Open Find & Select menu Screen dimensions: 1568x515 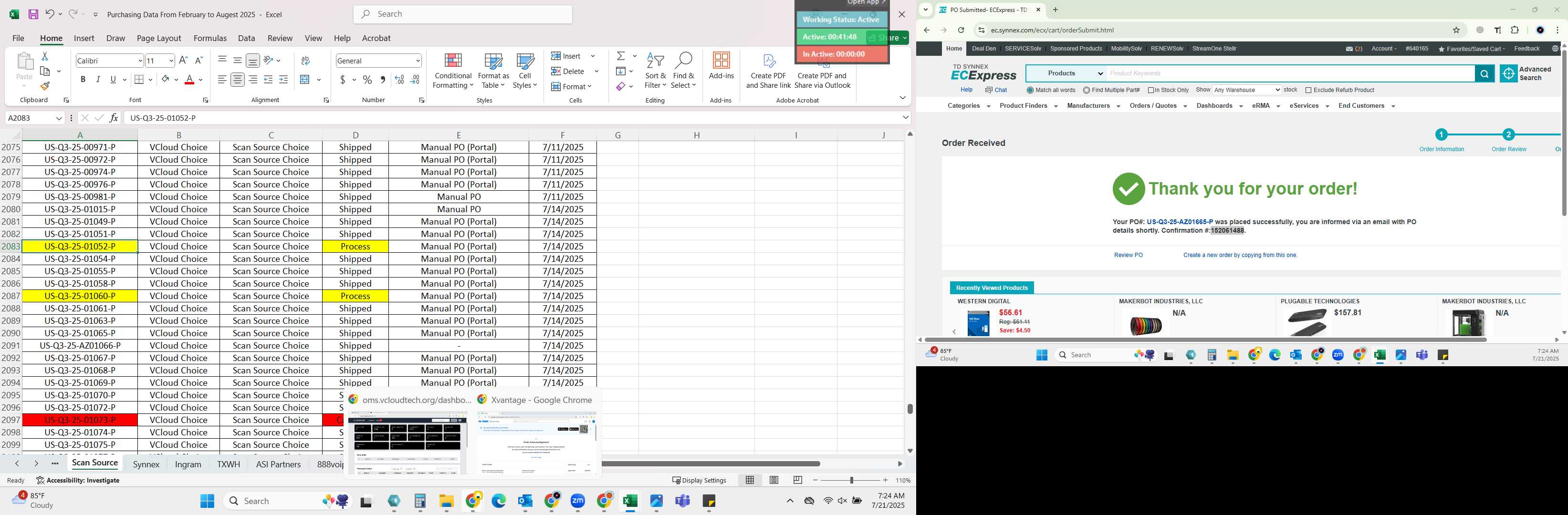point(683,71)
